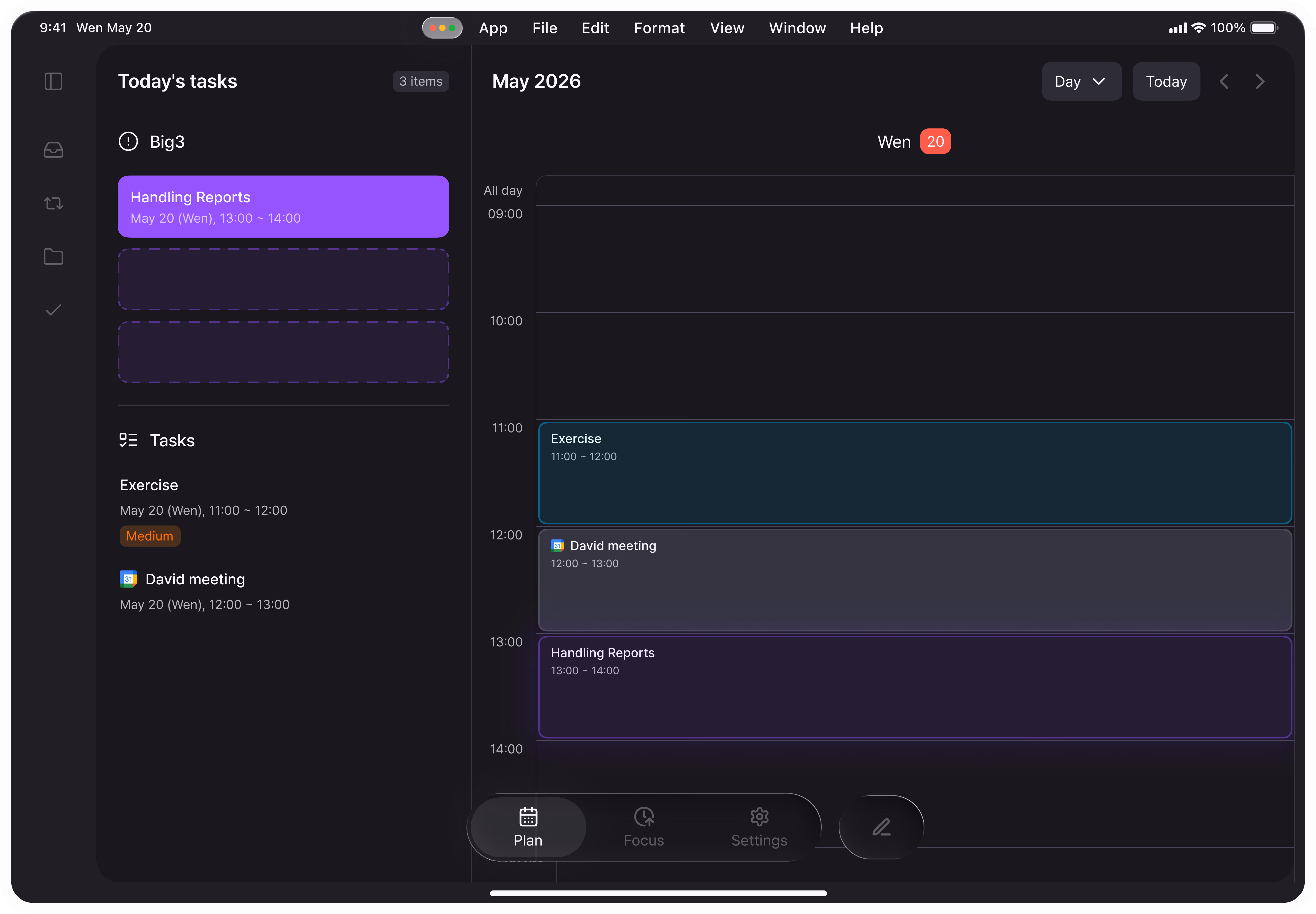
Task: Toggle the sidebar panel icon
Action: pyautogui.click(x=53, y=81)
